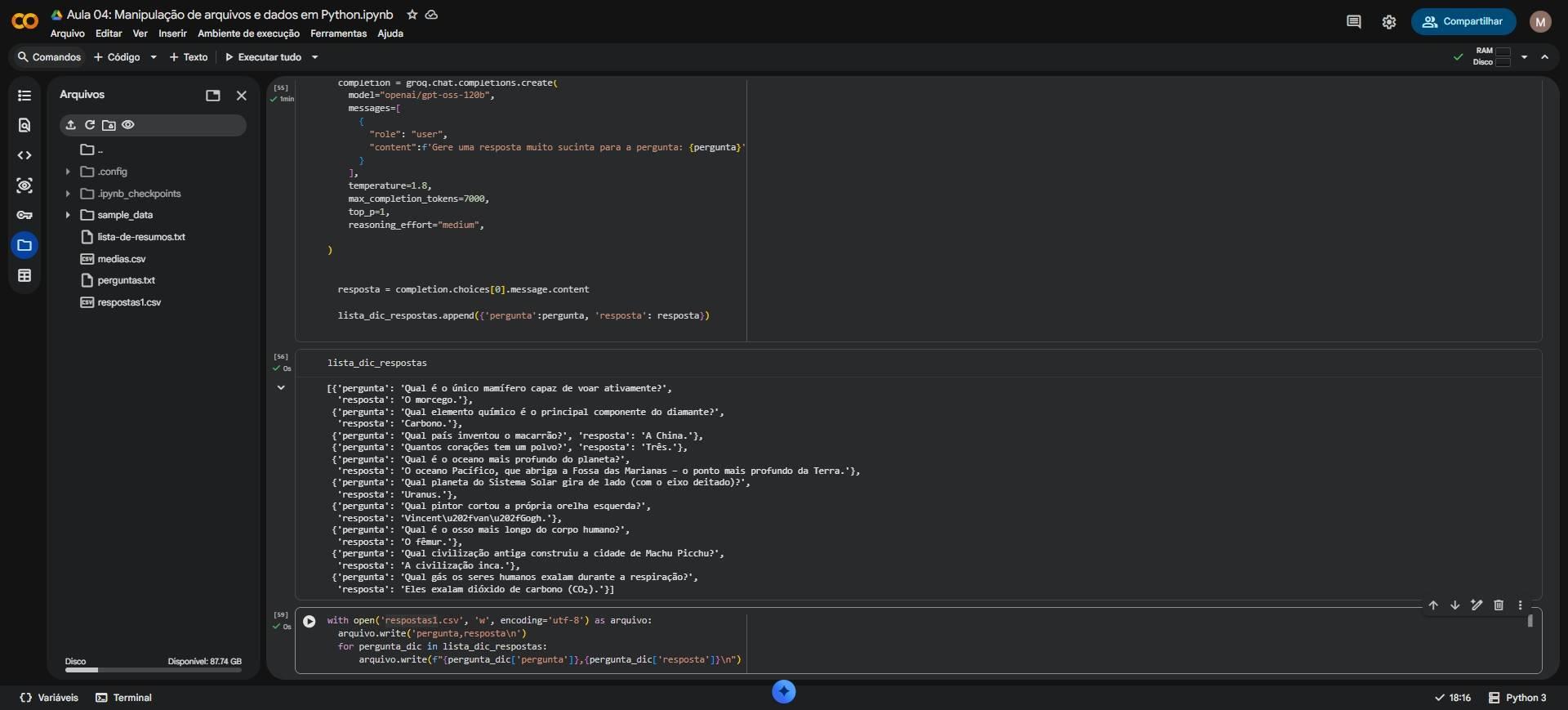Expand the .ipynb_checkpoints folder
This screenshot has width=1568, height=710.
(x=68, y=194)
